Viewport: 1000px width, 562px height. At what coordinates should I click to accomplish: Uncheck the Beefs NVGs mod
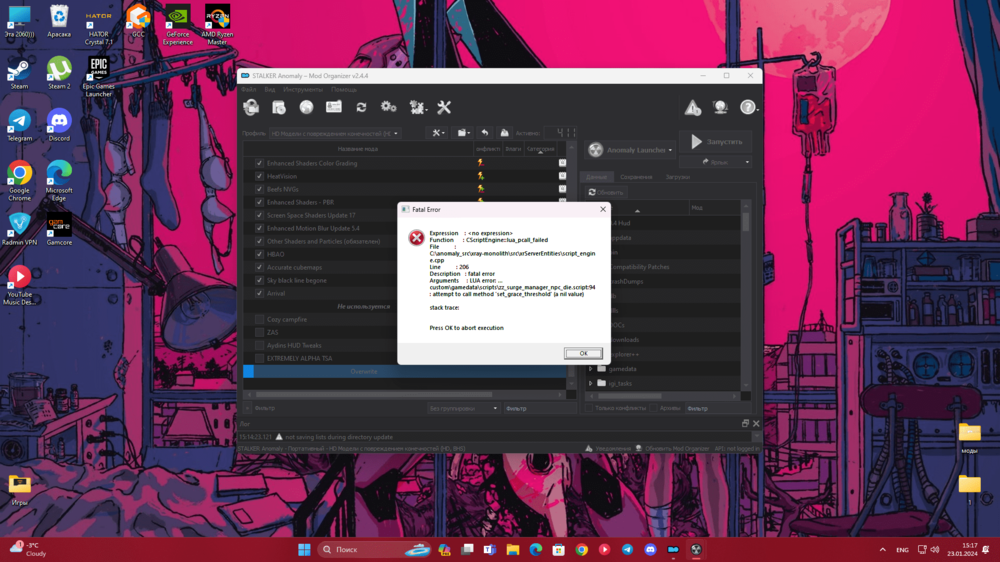pos(259,189)
